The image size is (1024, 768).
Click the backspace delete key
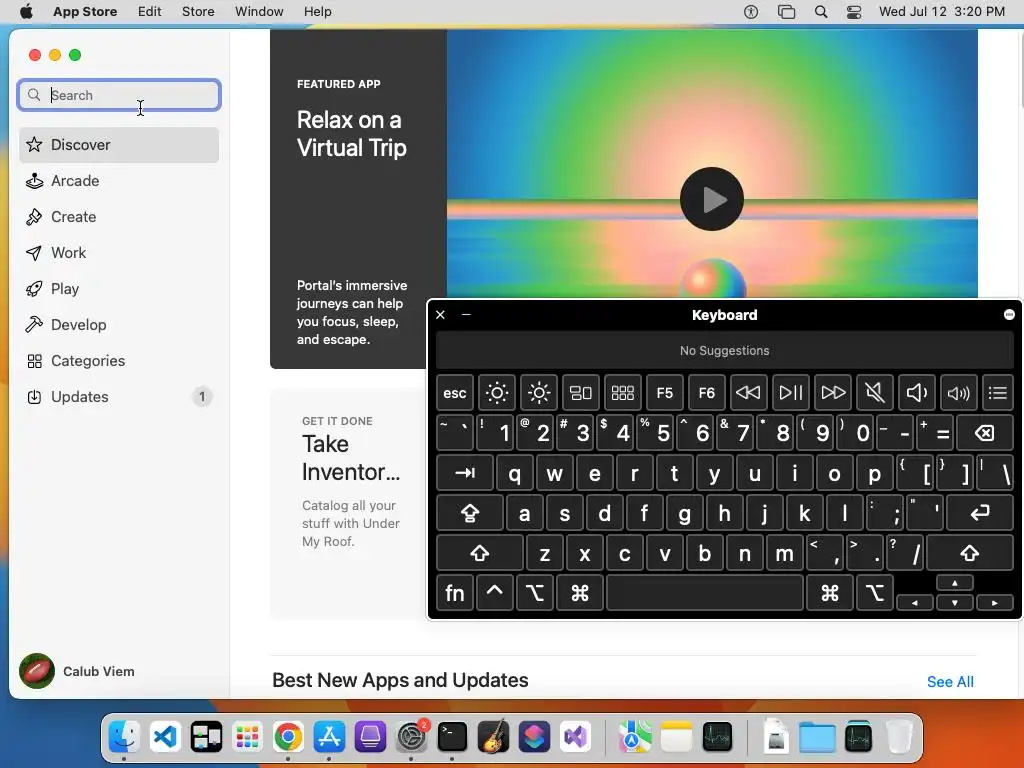(985, 433)
